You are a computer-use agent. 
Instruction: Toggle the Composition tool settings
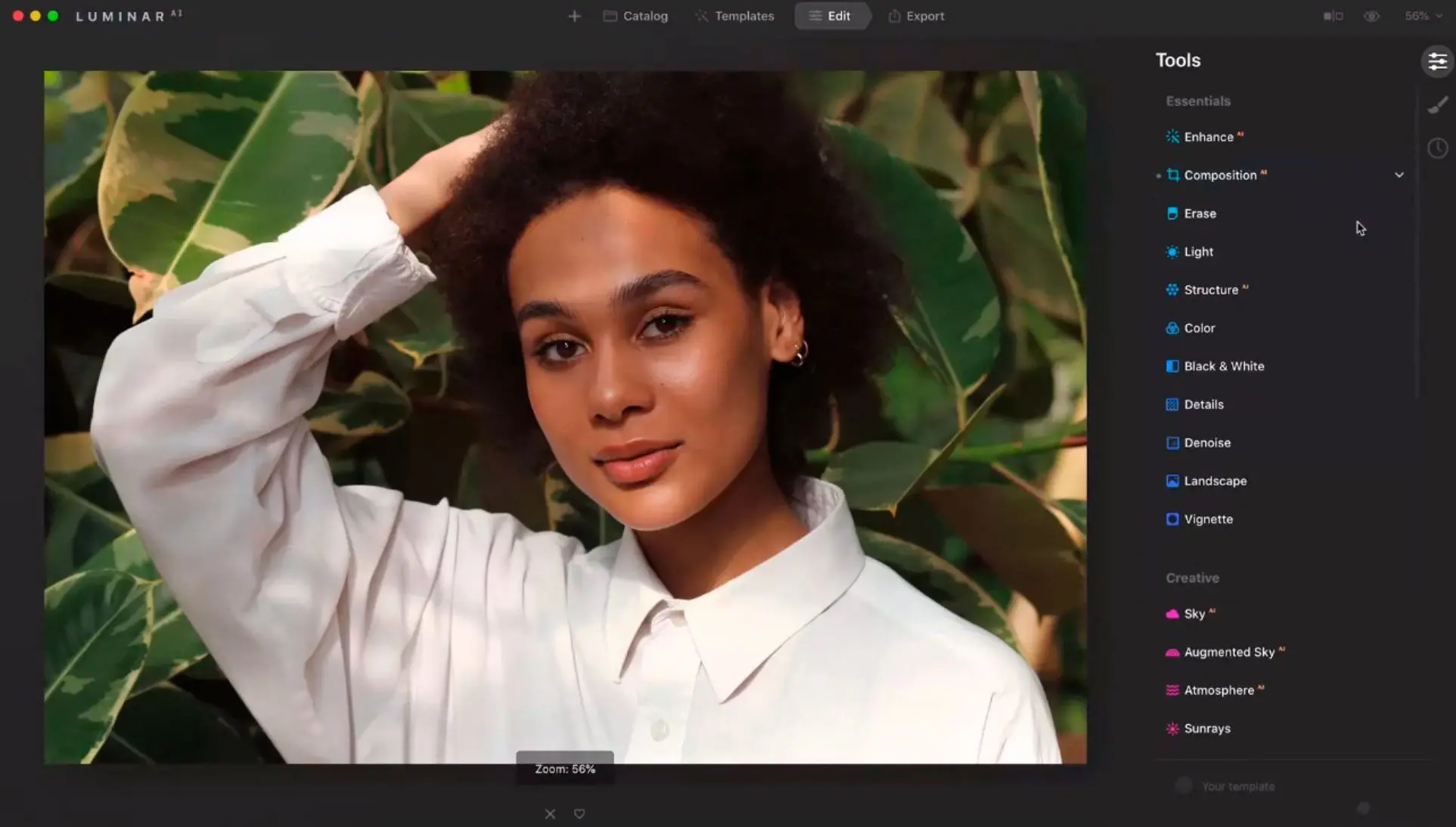(x=1399, y=175)
